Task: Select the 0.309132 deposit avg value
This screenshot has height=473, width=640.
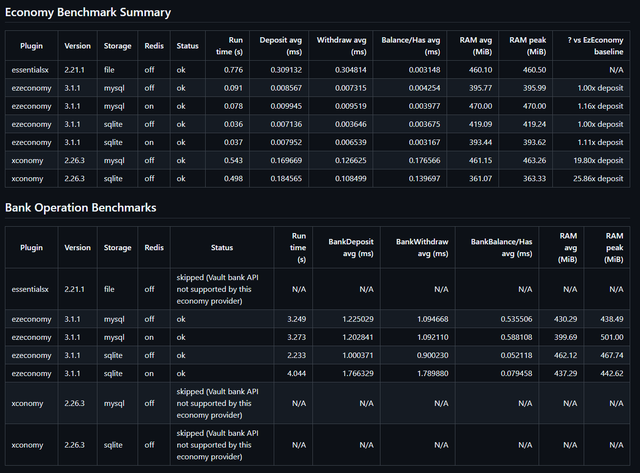Action: point(286,70)
